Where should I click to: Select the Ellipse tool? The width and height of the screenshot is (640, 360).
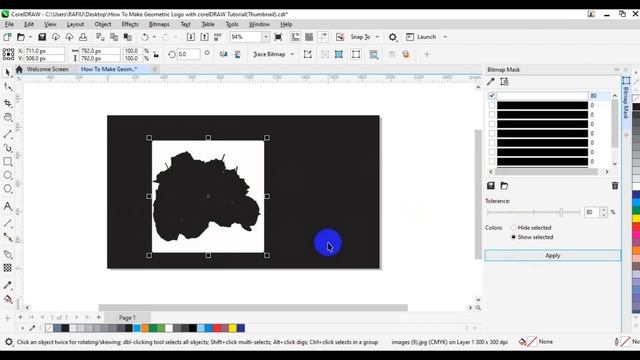[x=7, y=175]
